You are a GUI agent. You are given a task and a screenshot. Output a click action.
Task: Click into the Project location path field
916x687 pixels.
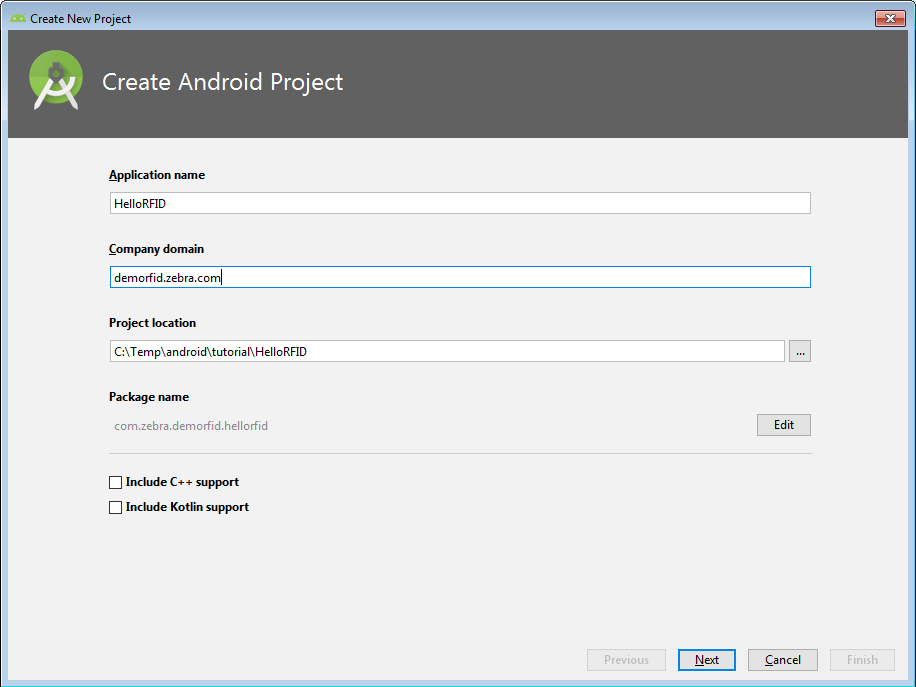(446, 351)
